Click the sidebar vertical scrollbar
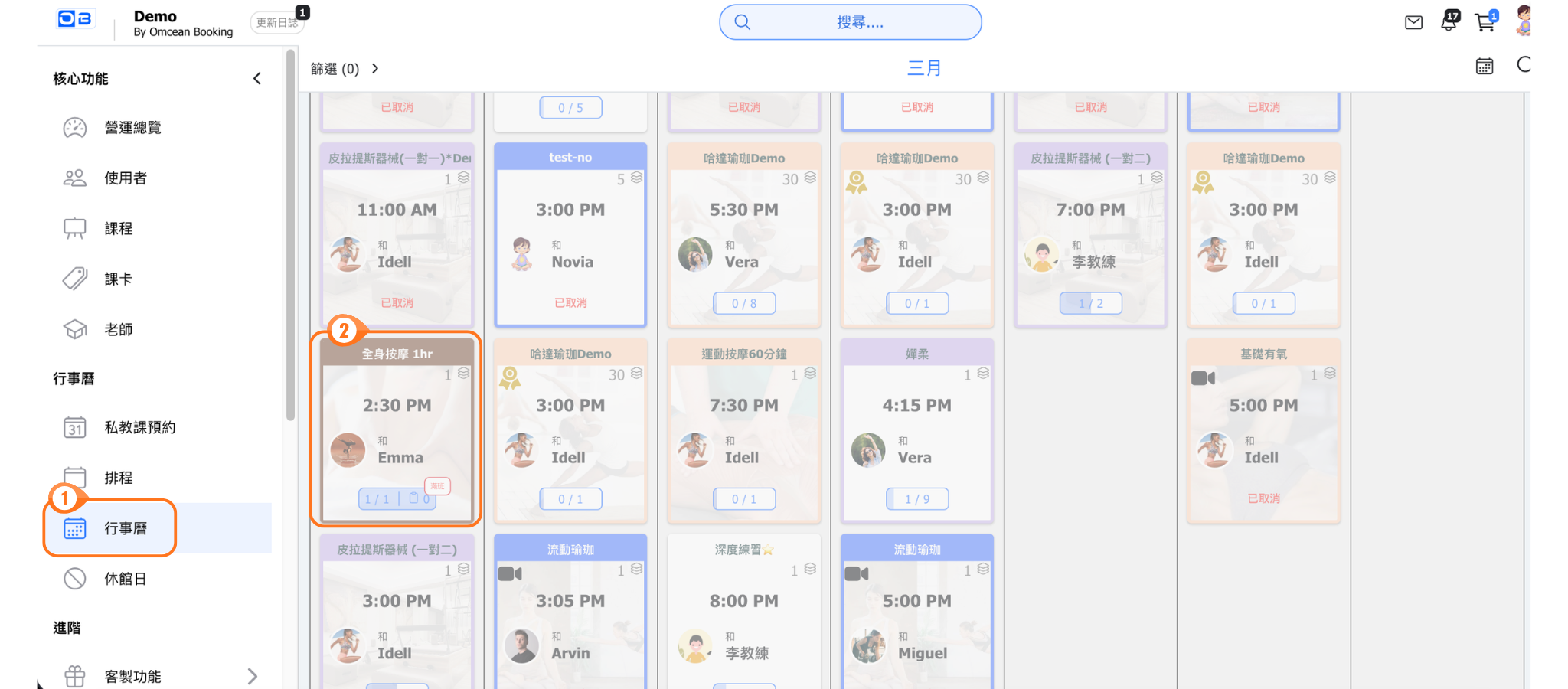 (x=290, y=230)
